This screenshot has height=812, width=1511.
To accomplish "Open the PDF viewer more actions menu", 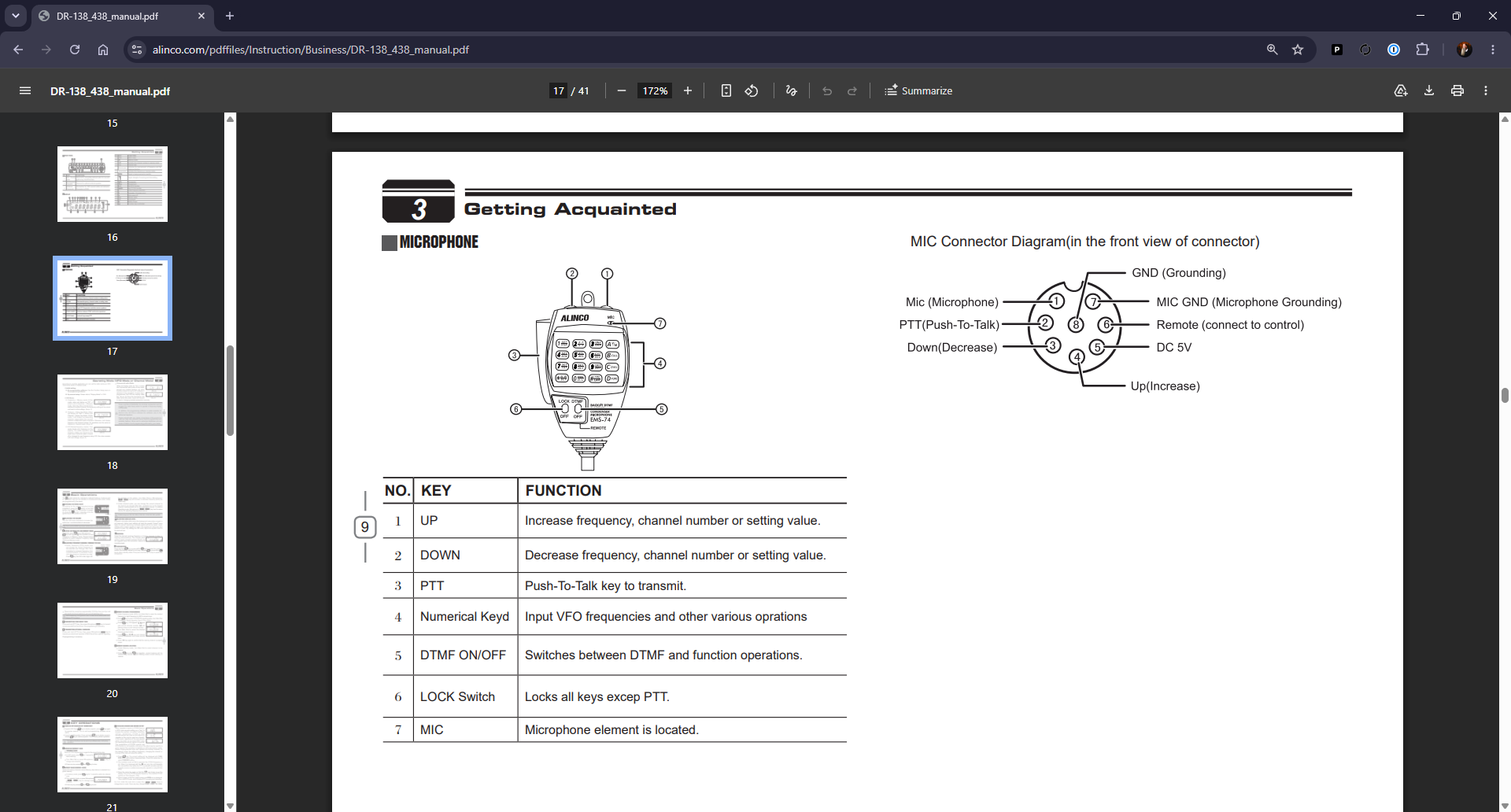I will [1486, 90].
